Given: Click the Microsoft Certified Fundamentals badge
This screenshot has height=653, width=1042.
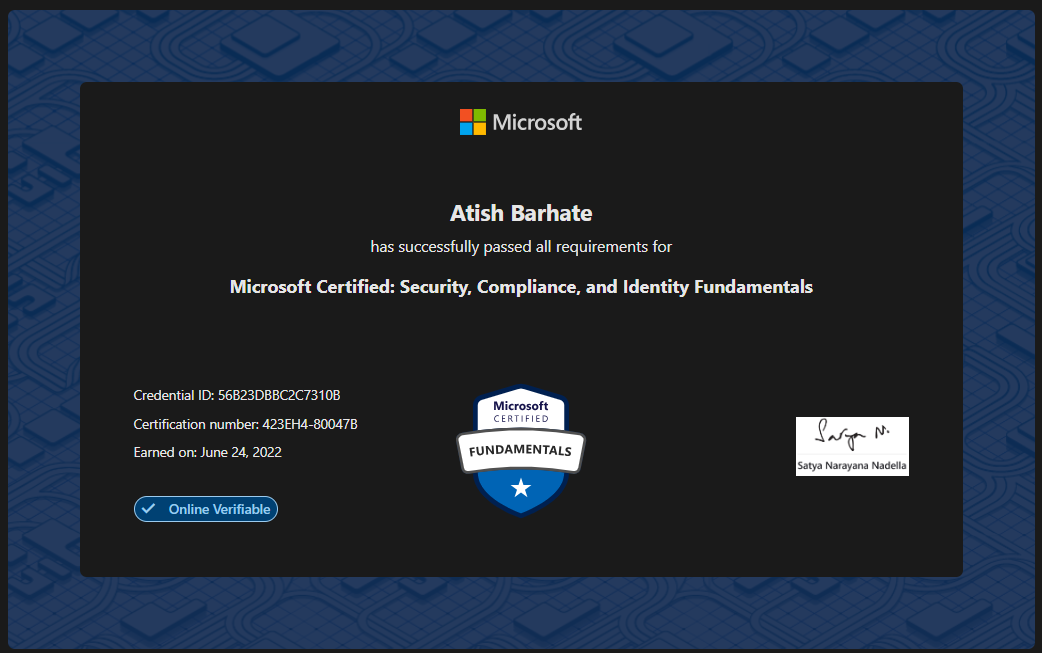Looking at the screenshot, I should [x=521, y=450].
